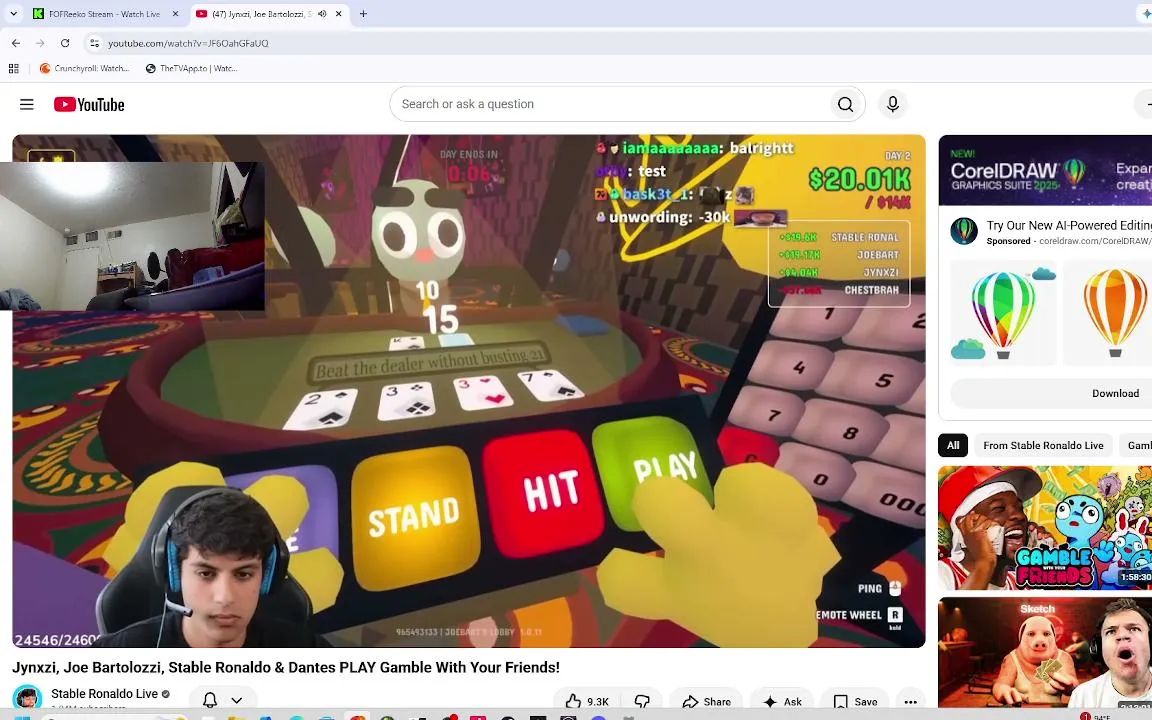Open the YouTube guide hamburger menu
This screenshot has height=720, width=1152.
point(26,104)
